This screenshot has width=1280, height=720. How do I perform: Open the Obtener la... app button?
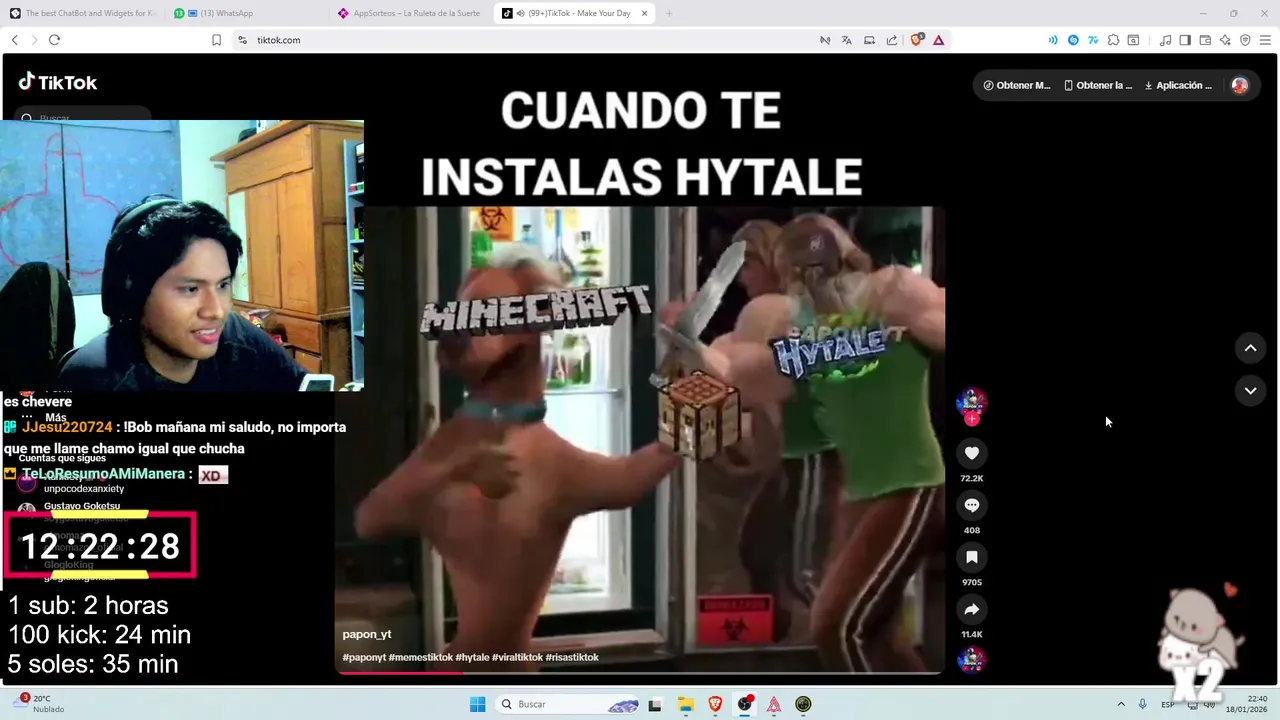click(1098, 85)
